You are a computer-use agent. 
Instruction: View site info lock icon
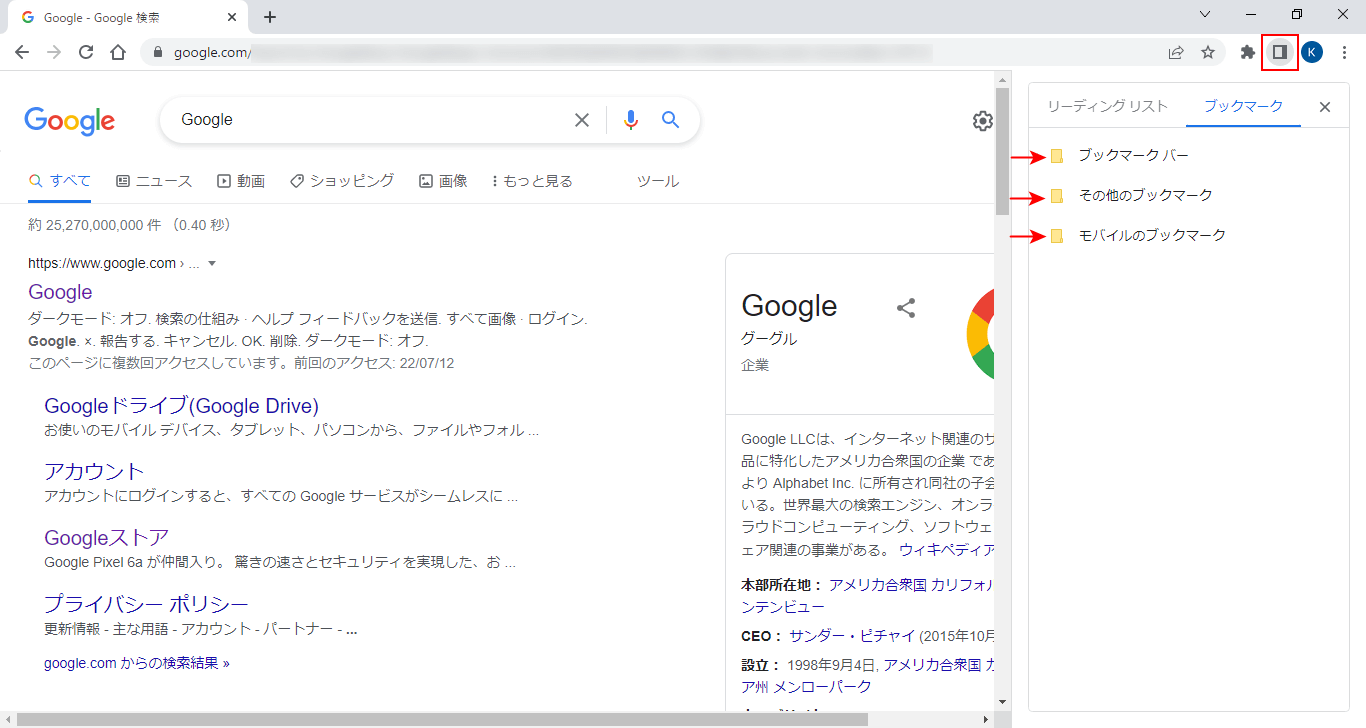[157, 52]
